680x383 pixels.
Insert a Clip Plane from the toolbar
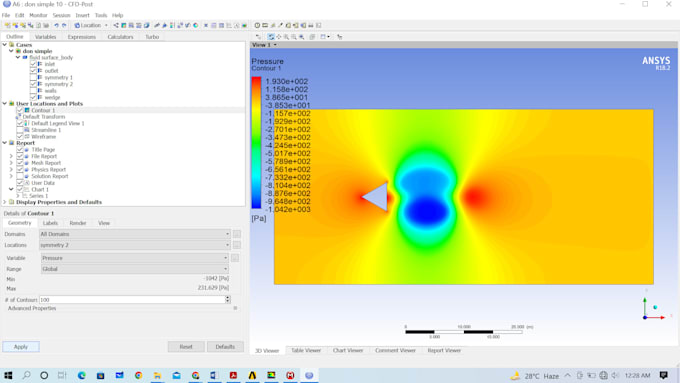187,25
